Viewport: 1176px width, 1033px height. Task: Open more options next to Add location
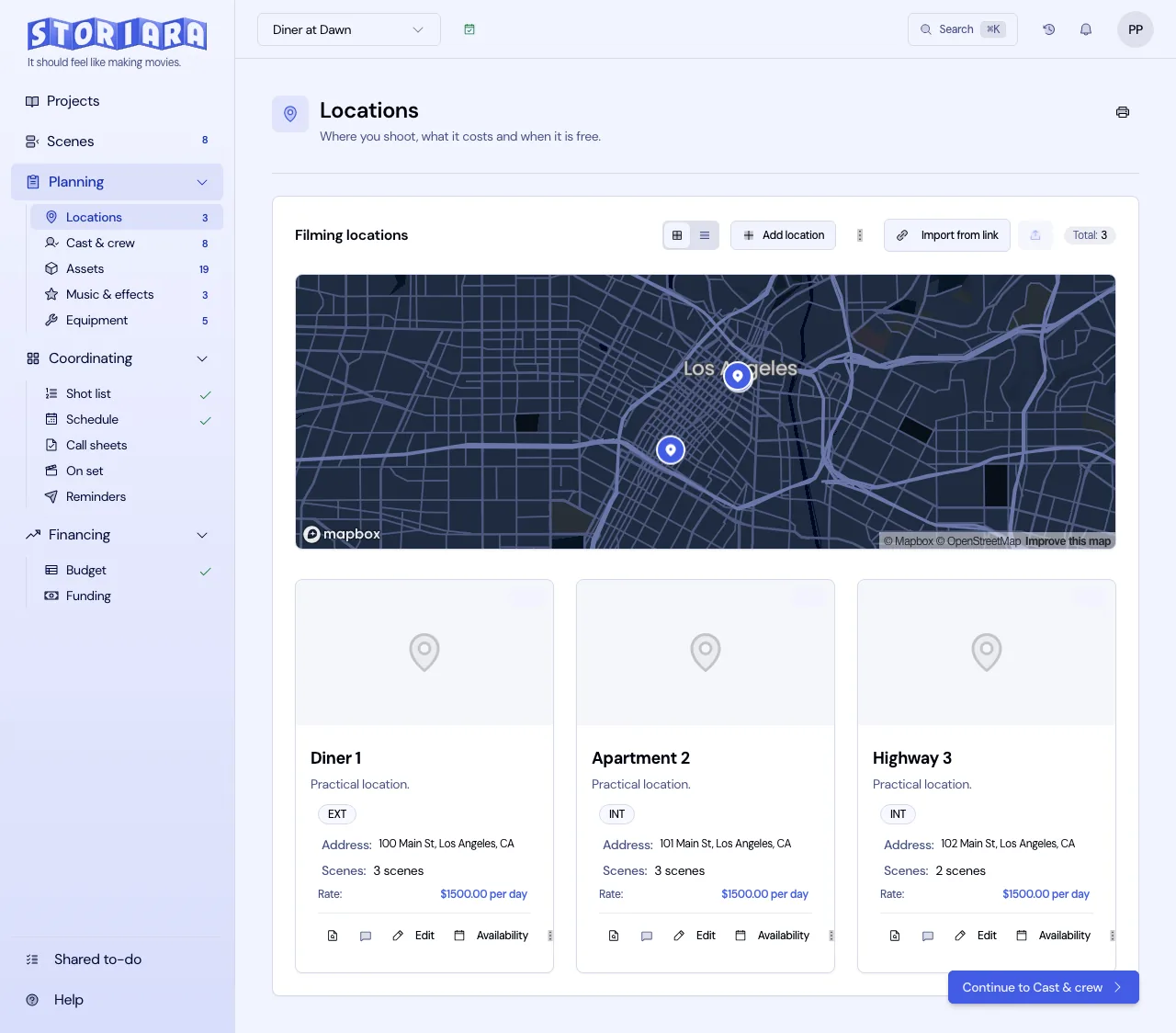click(x=860, y=235)
